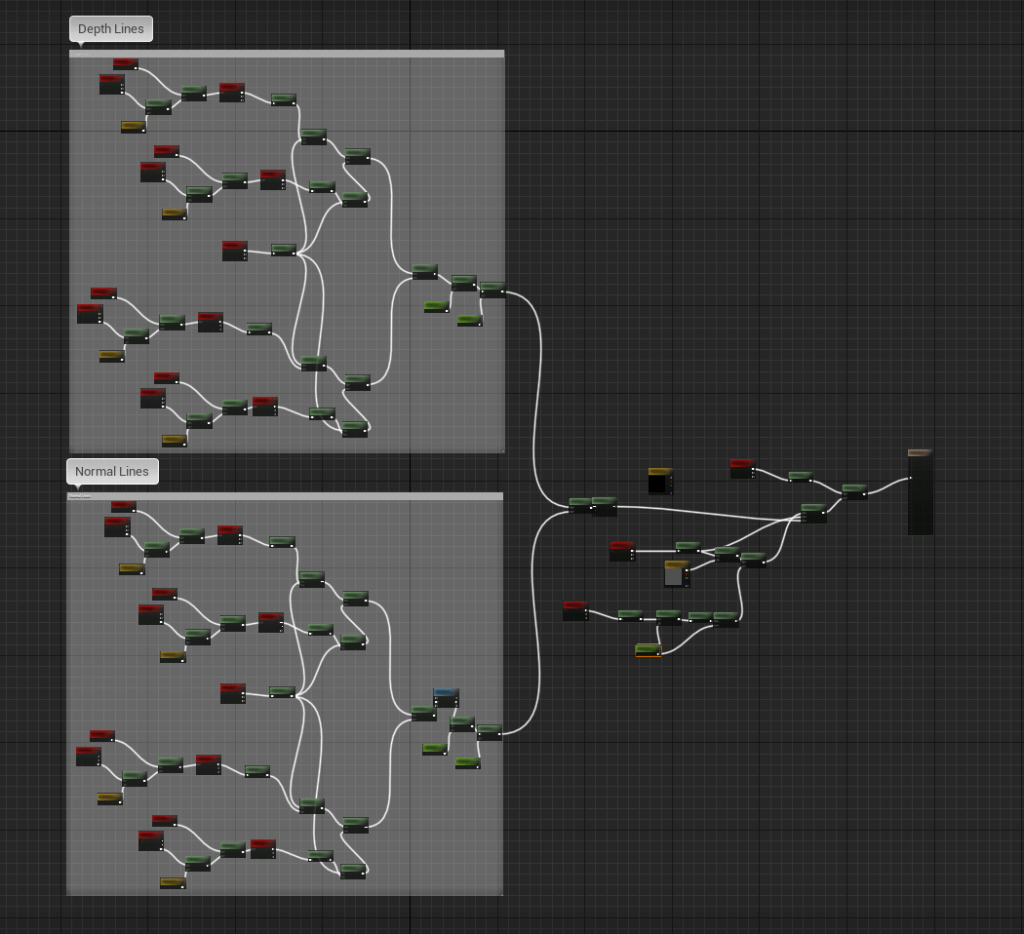This screenshot has width=1024, height=934.
Task: Select the topmost yellow node in Depth Lines group
Action: click(x=132, y=127)
